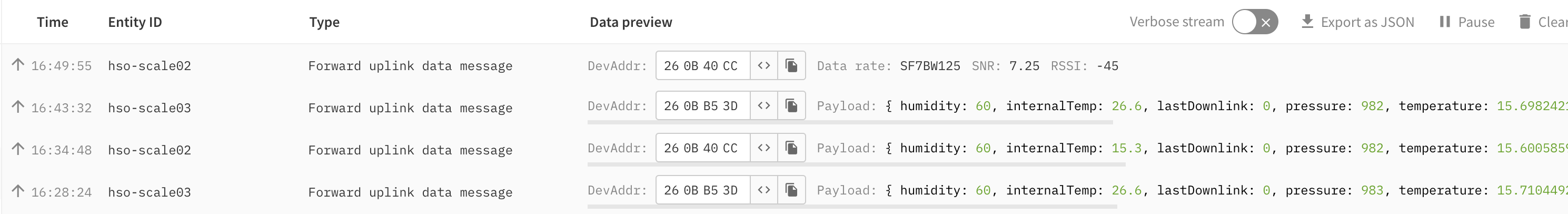The image size is (1568, 214).
Task: Toggle DevAddr byte format for 16:49:55 row
Action: click(764, 65)
